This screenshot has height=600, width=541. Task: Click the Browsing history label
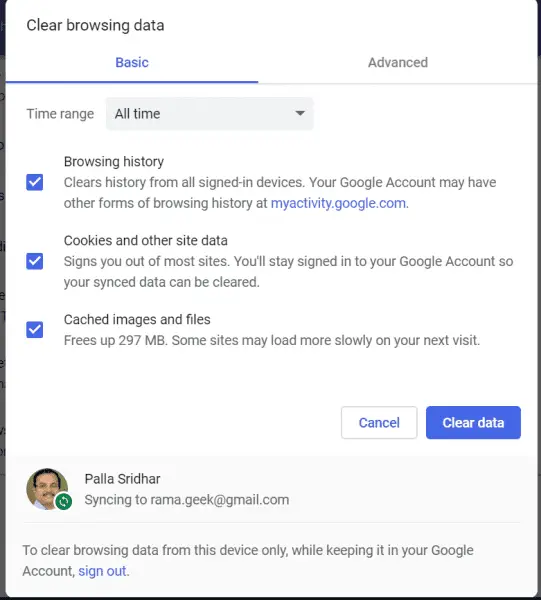click(114, 161)
